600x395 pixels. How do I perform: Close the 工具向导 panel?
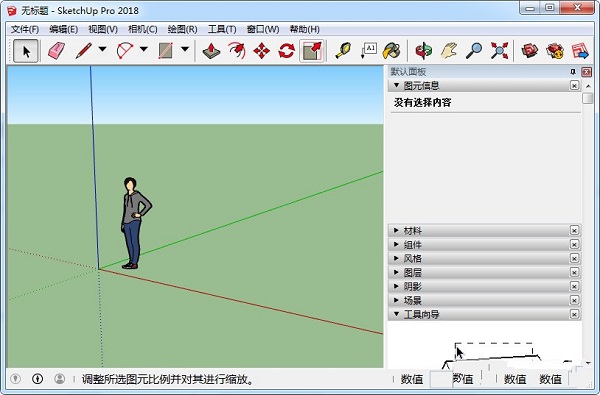tap(574, 314)
